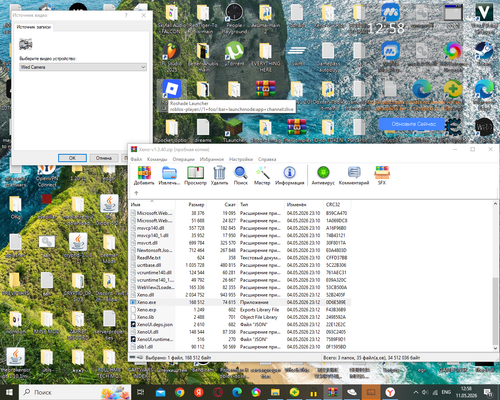
Task: Show hidden system tray icons chevron
Action: click(x=416, y=392)
